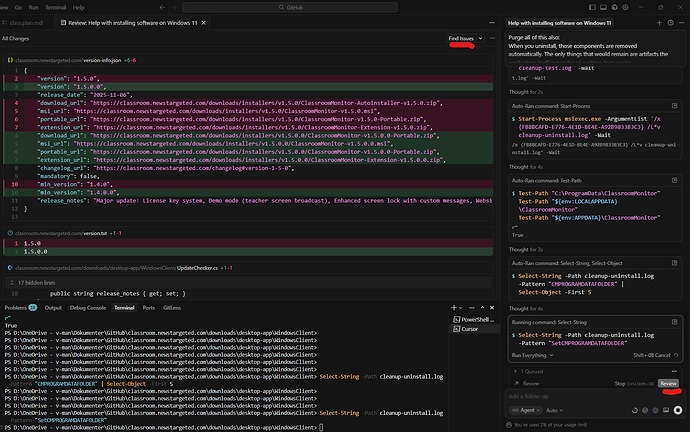The height and width of the screenshot is (432, 690).
Task: Click the Review button in chat panel
Action: [x=669, y=383]
